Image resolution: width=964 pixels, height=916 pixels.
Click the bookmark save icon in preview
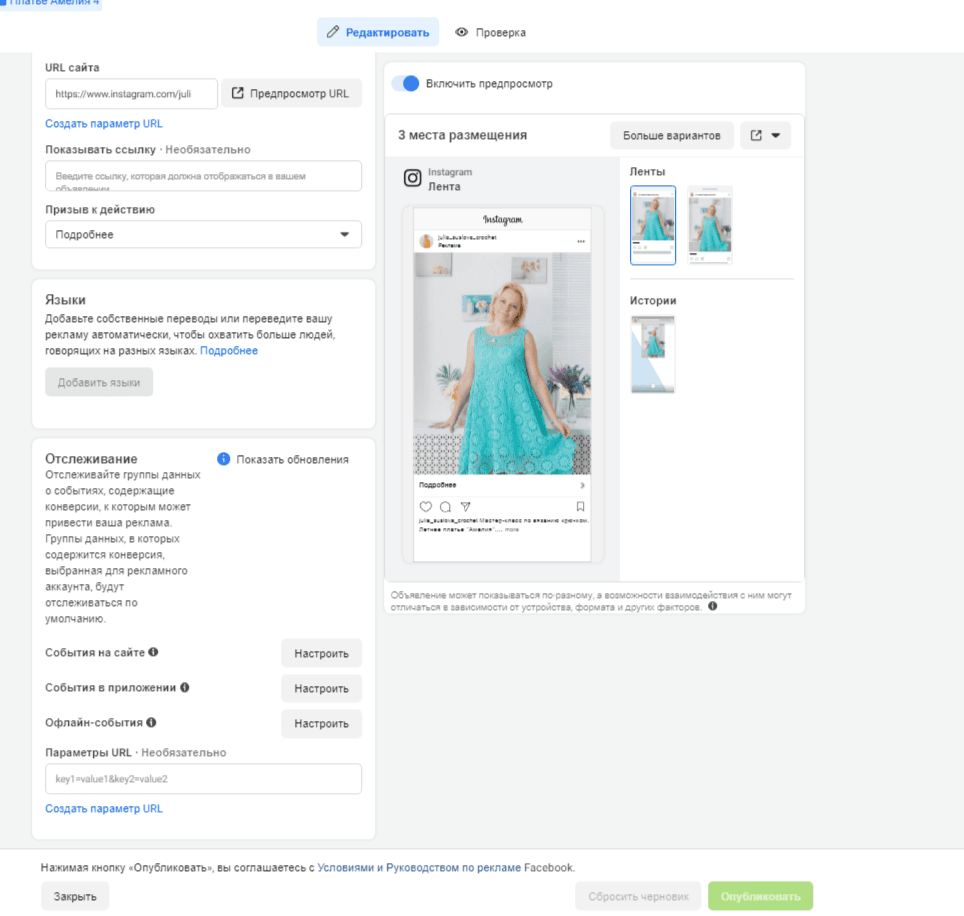tap(580, 507)
